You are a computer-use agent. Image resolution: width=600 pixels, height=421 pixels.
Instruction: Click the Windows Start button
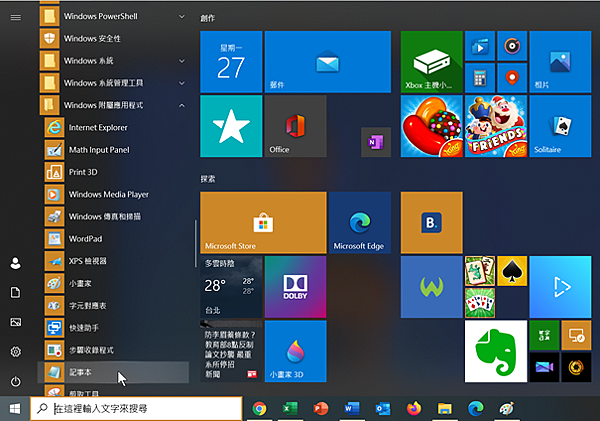(15, 409)
